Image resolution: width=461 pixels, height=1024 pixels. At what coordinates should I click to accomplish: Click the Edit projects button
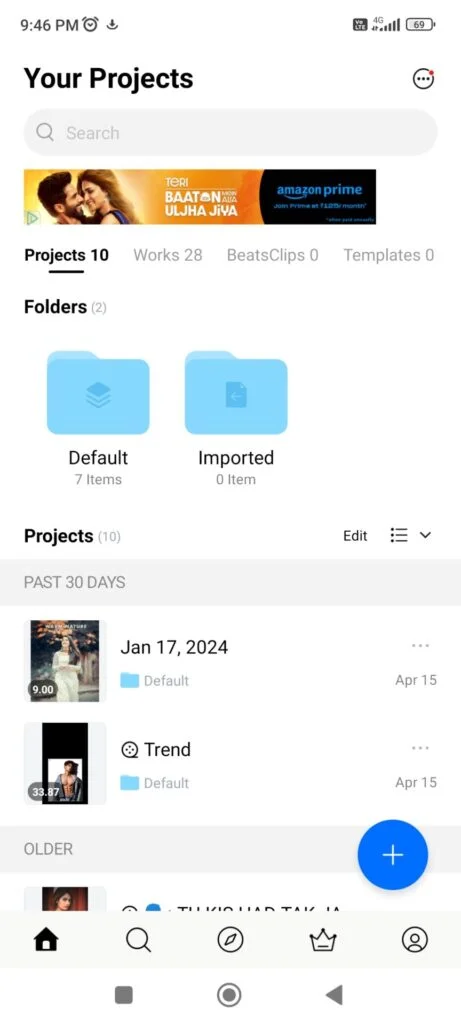point(355,536)
